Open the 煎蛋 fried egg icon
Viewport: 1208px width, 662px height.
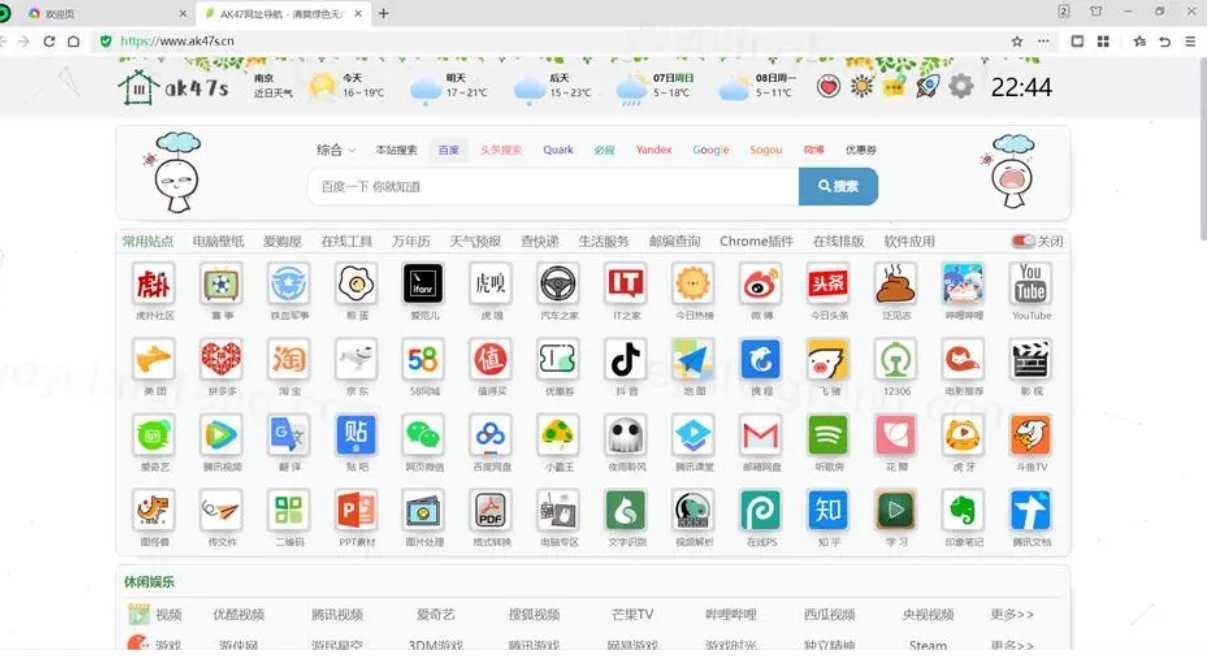coord(356,284)
